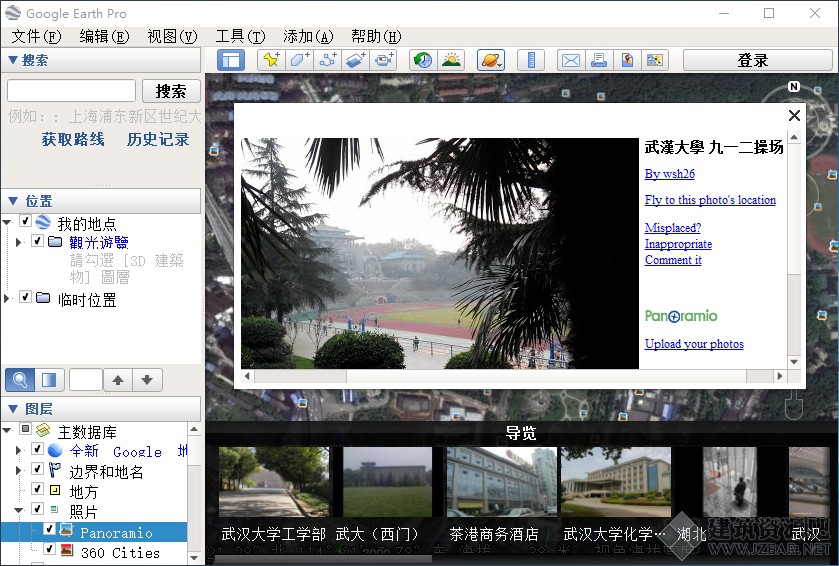Click the Add Placemark pin icon
This screenshot has height=566, width=839.
click(x=271, y=60)
